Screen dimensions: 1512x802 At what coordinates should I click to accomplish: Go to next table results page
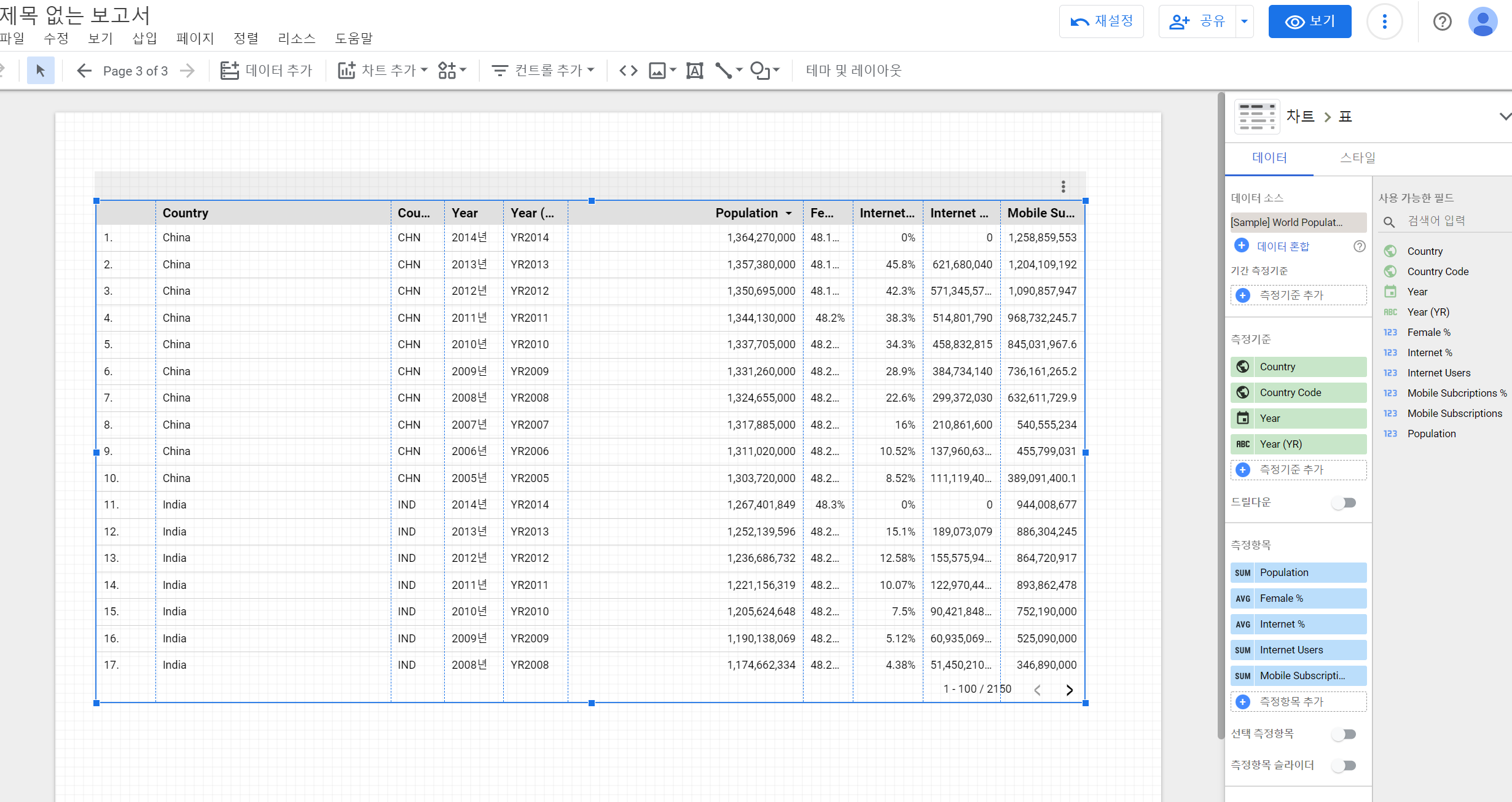tap(1069, 690)
